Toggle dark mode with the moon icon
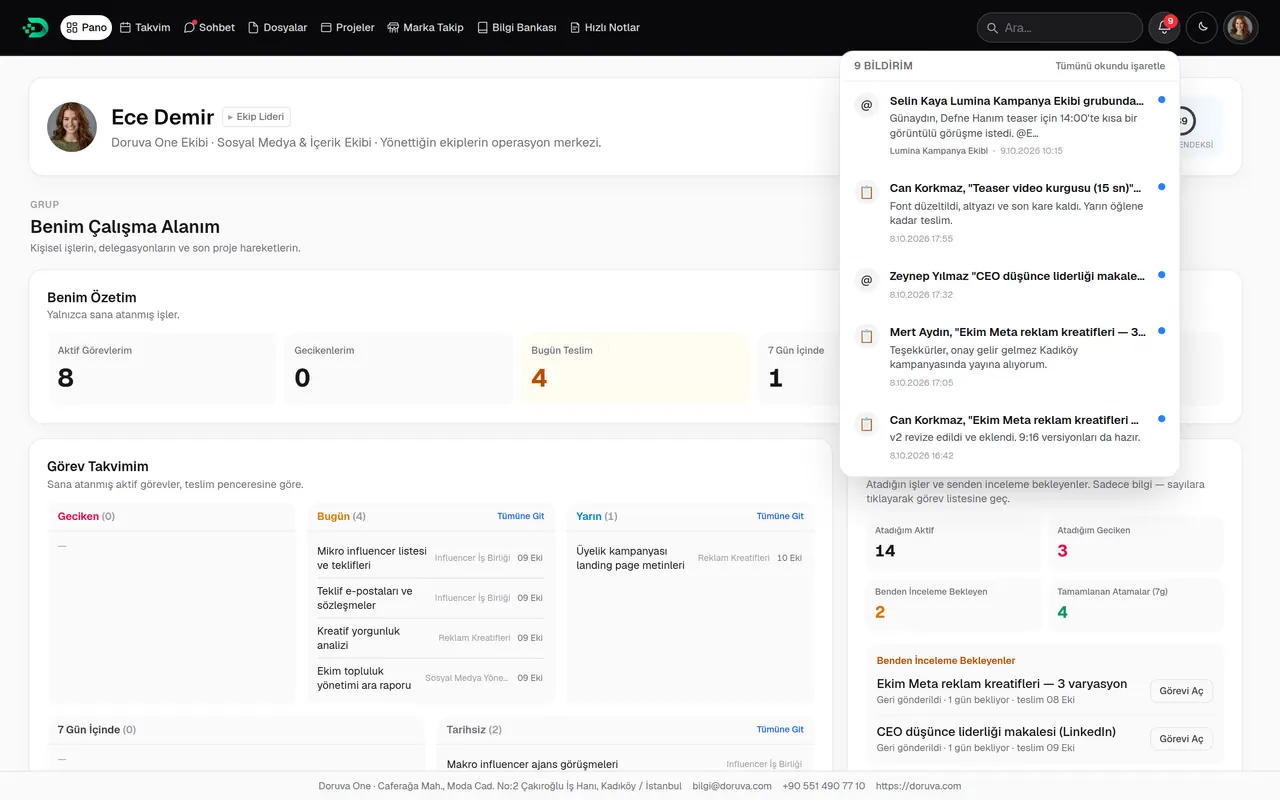Viewport: 1280px width, 800px height. coord(1202,28)
